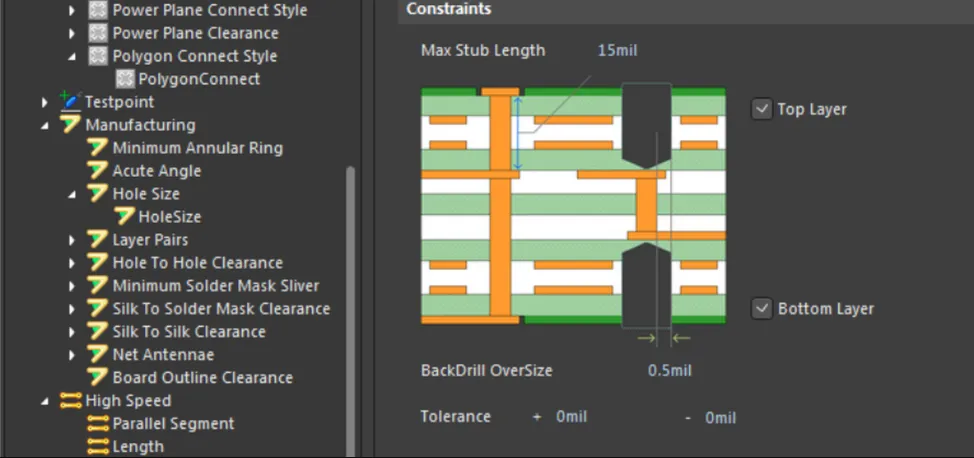Expand the Hole To Hole Clearance node
This screenshot has width=974, height=458.
72,263
